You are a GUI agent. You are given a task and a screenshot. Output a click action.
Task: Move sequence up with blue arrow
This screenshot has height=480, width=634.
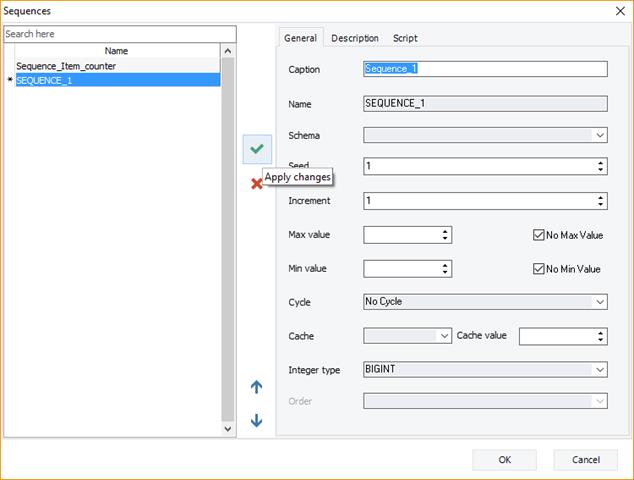256,387
